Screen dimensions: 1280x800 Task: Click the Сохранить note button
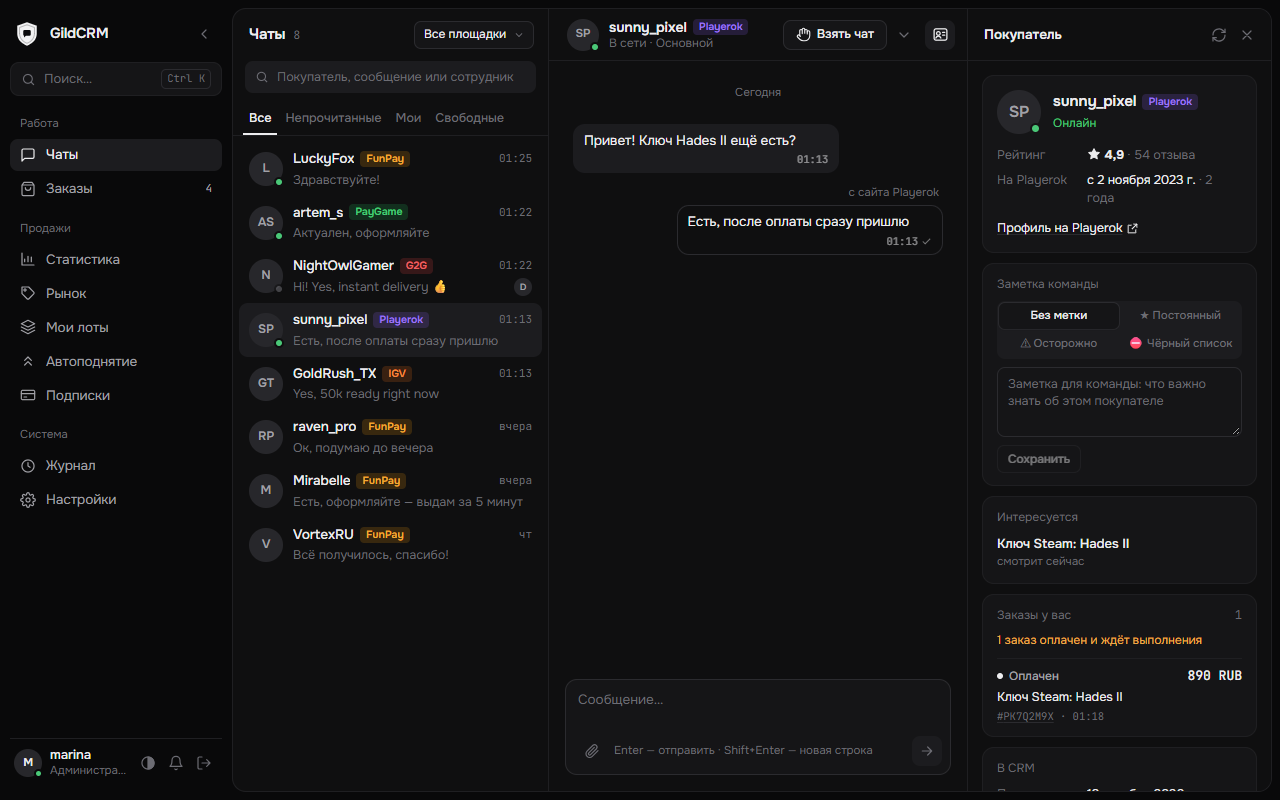click(1039, 459)
